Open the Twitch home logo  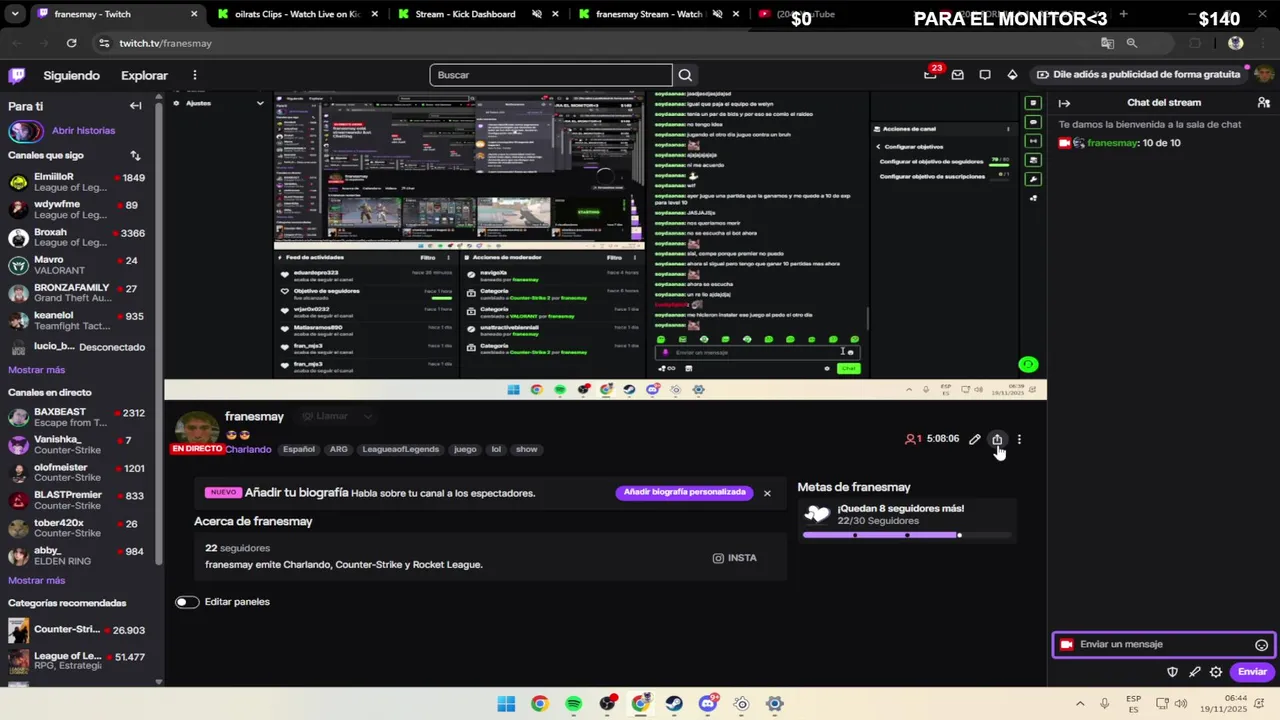click(x=16, y=75)
